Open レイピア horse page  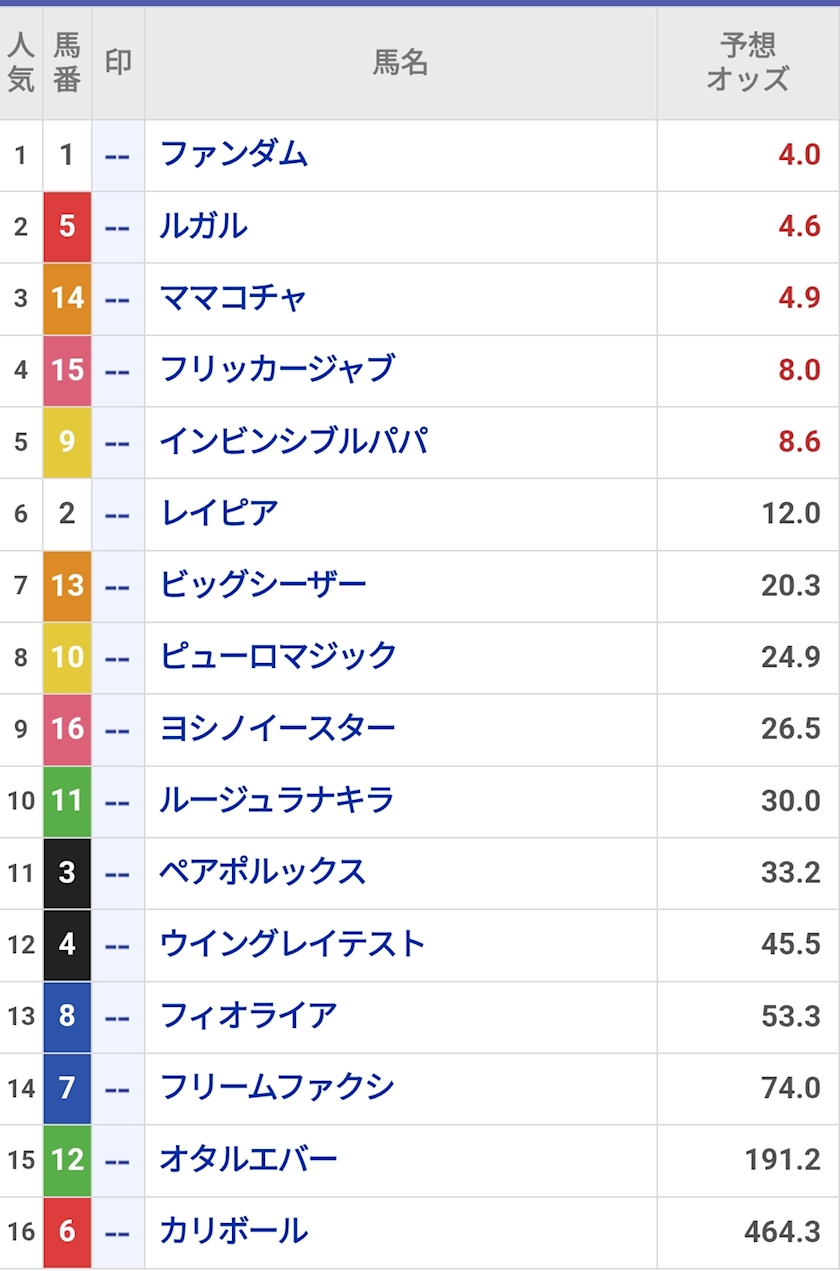pos(218,513)
